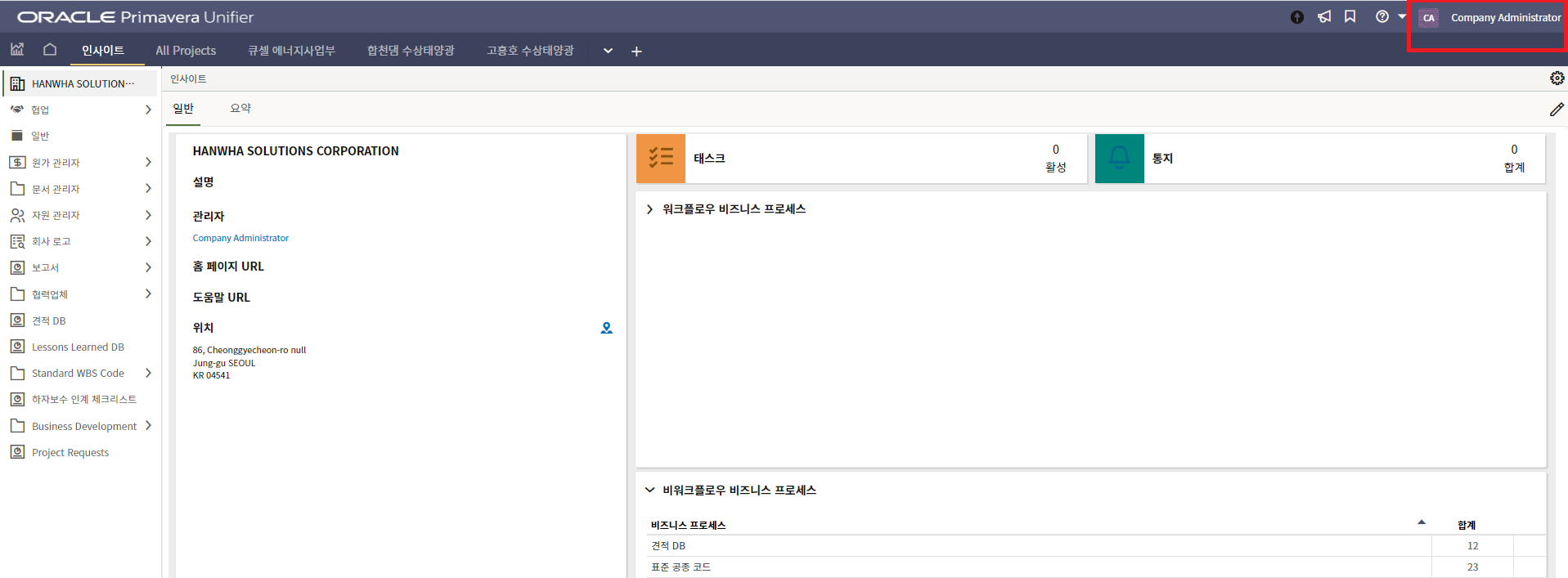Open bookmarks icon in header
Image resolution: width=1568 pixels, height=578 pixels.
(1350, 17)
